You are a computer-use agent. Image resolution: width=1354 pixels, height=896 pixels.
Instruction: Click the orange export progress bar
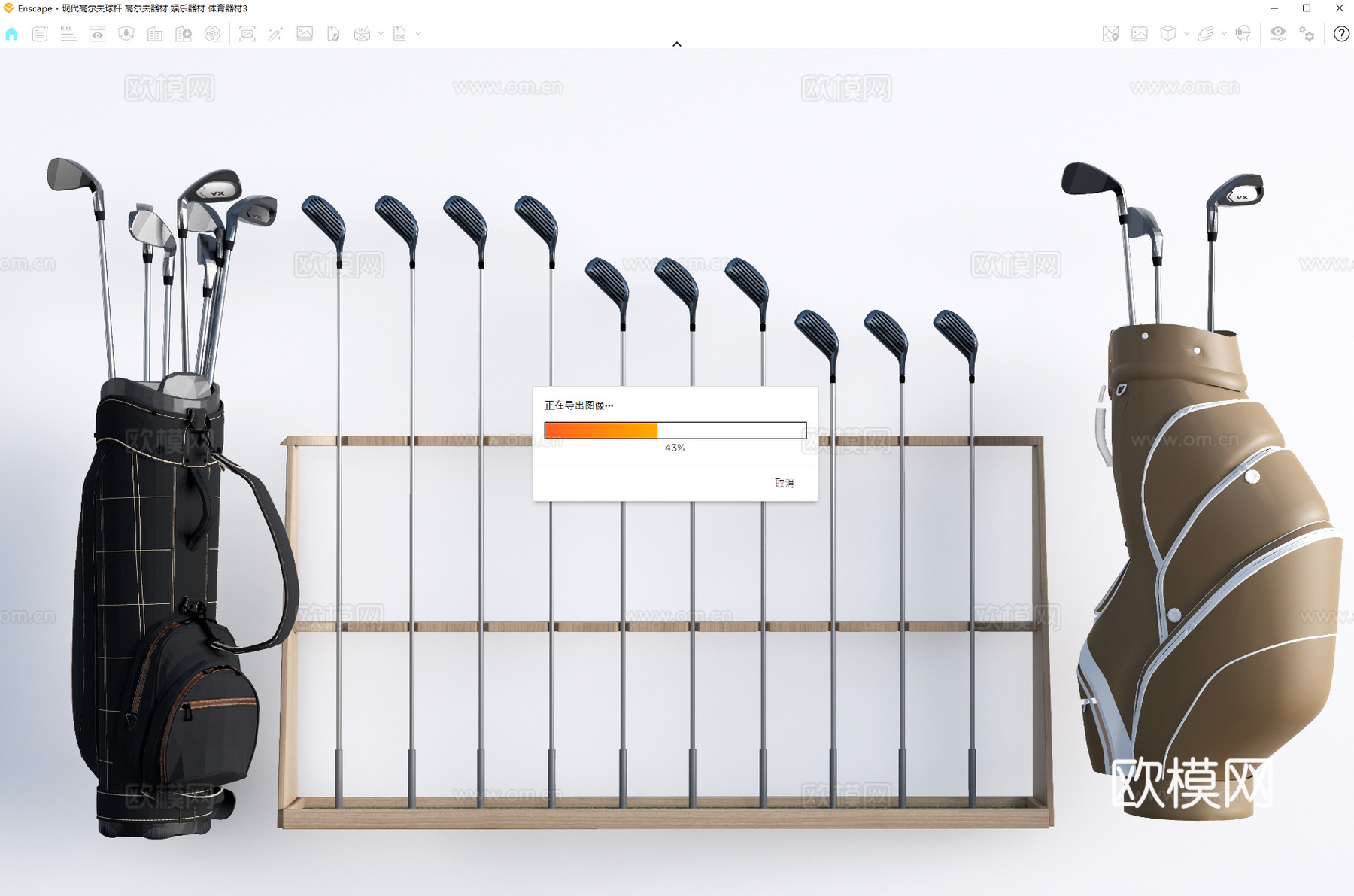click(675, 430)
